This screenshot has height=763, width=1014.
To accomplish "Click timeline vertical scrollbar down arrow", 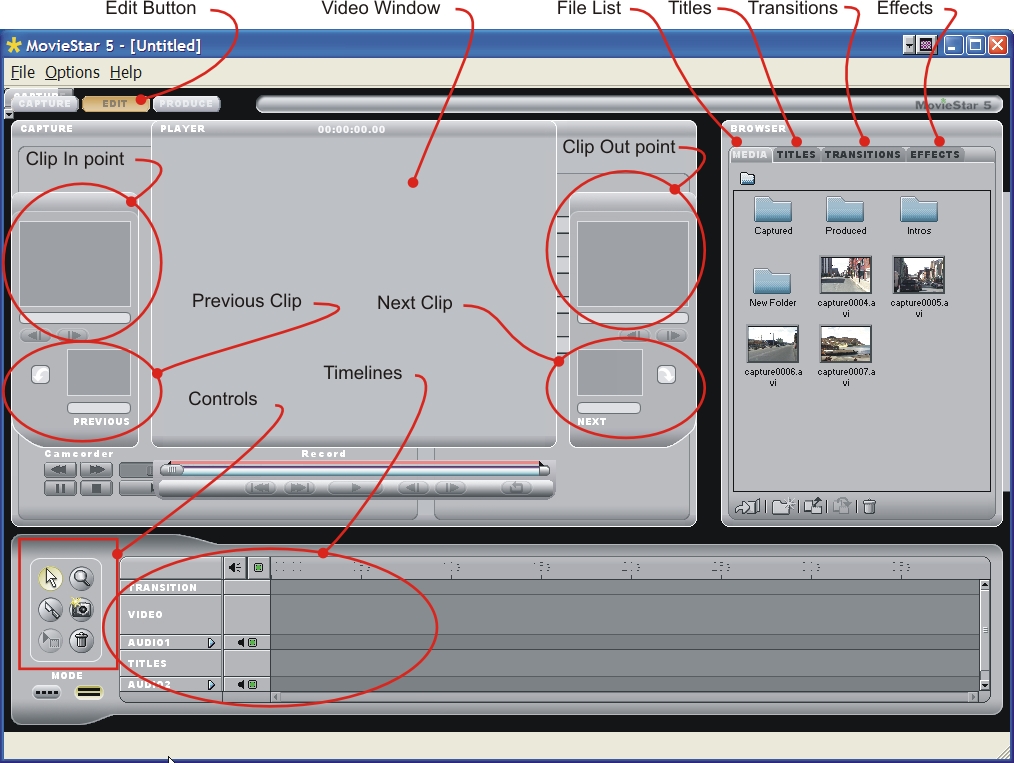I will click(x=984, y=685).
